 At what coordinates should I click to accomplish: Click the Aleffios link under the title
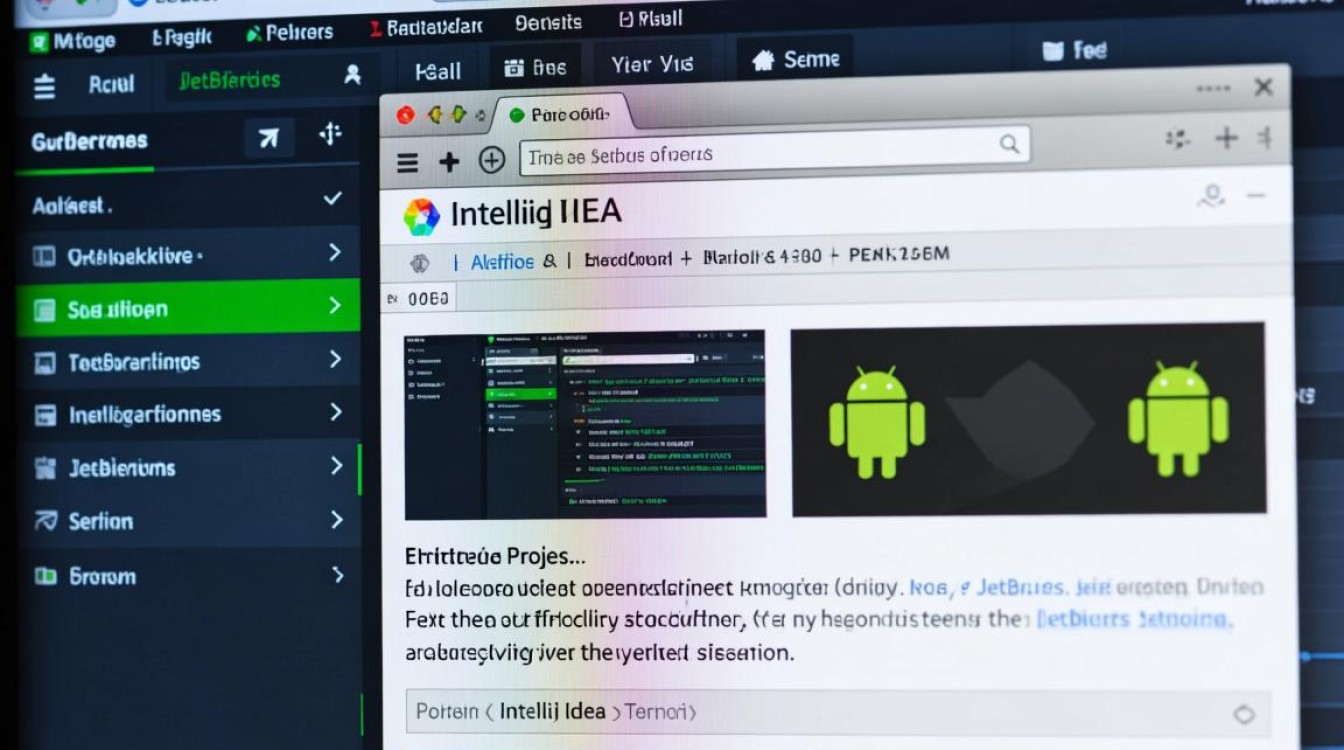[x=502, y=262]
